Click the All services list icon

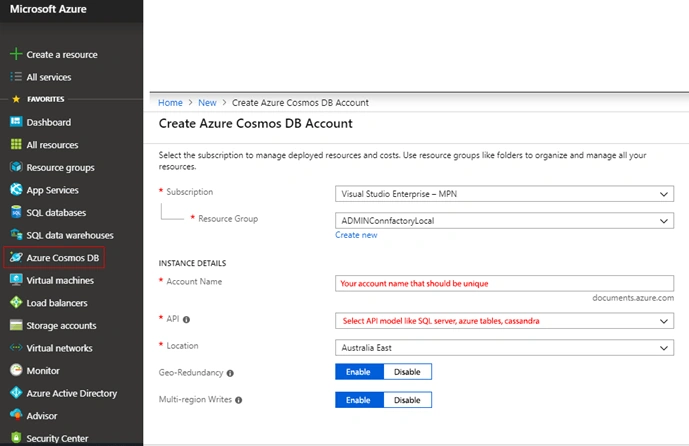16,77
